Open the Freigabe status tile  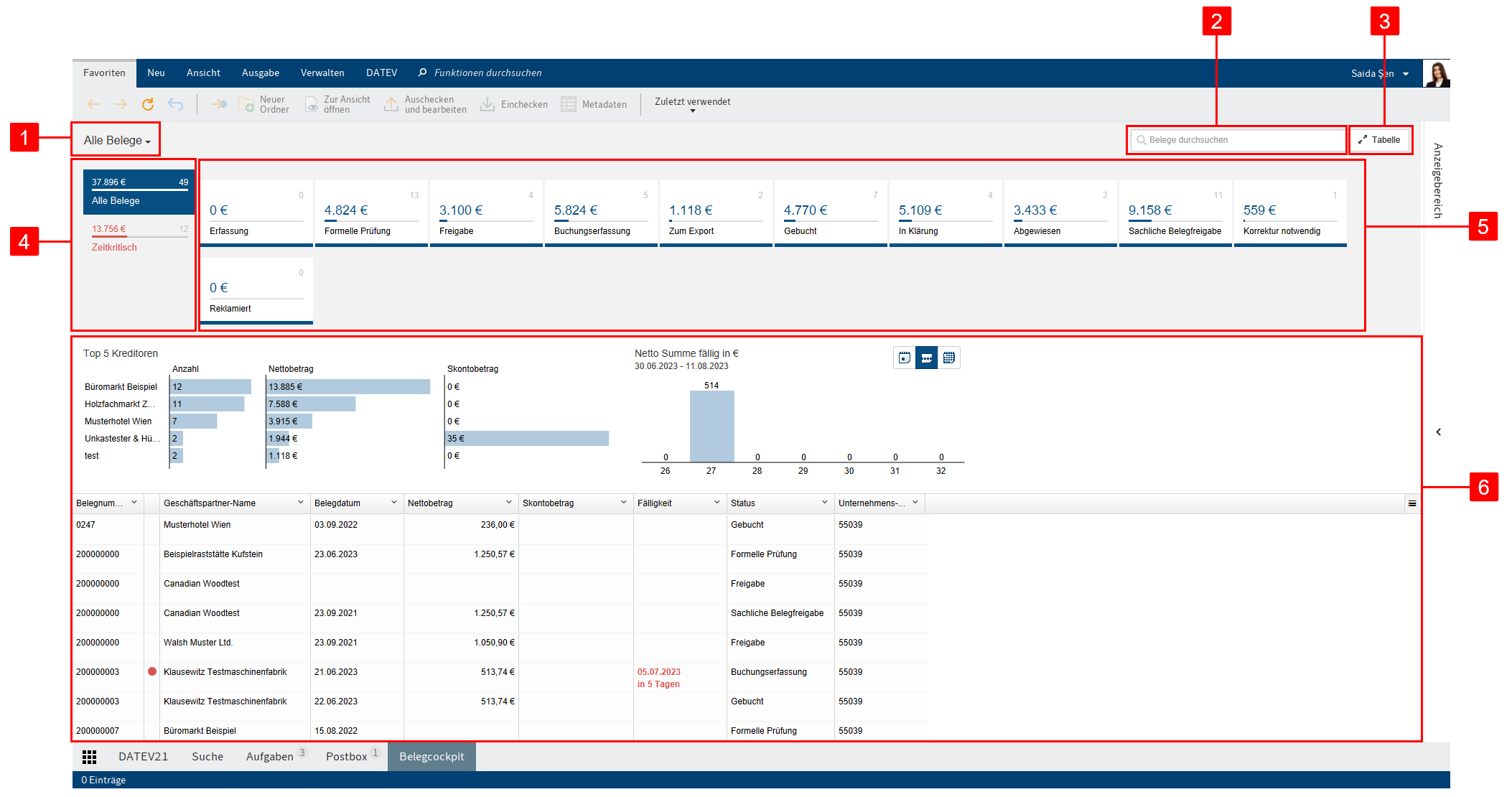486,214
